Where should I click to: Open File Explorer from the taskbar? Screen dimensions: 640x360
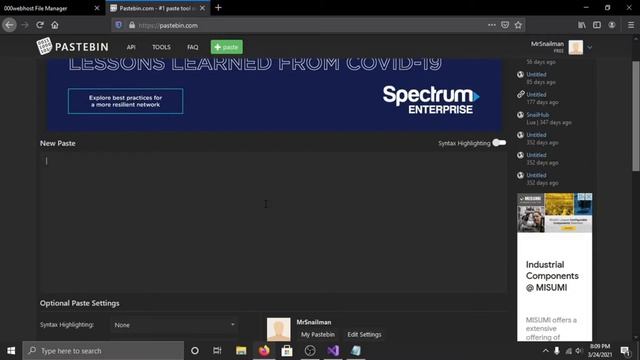point(241,351)
